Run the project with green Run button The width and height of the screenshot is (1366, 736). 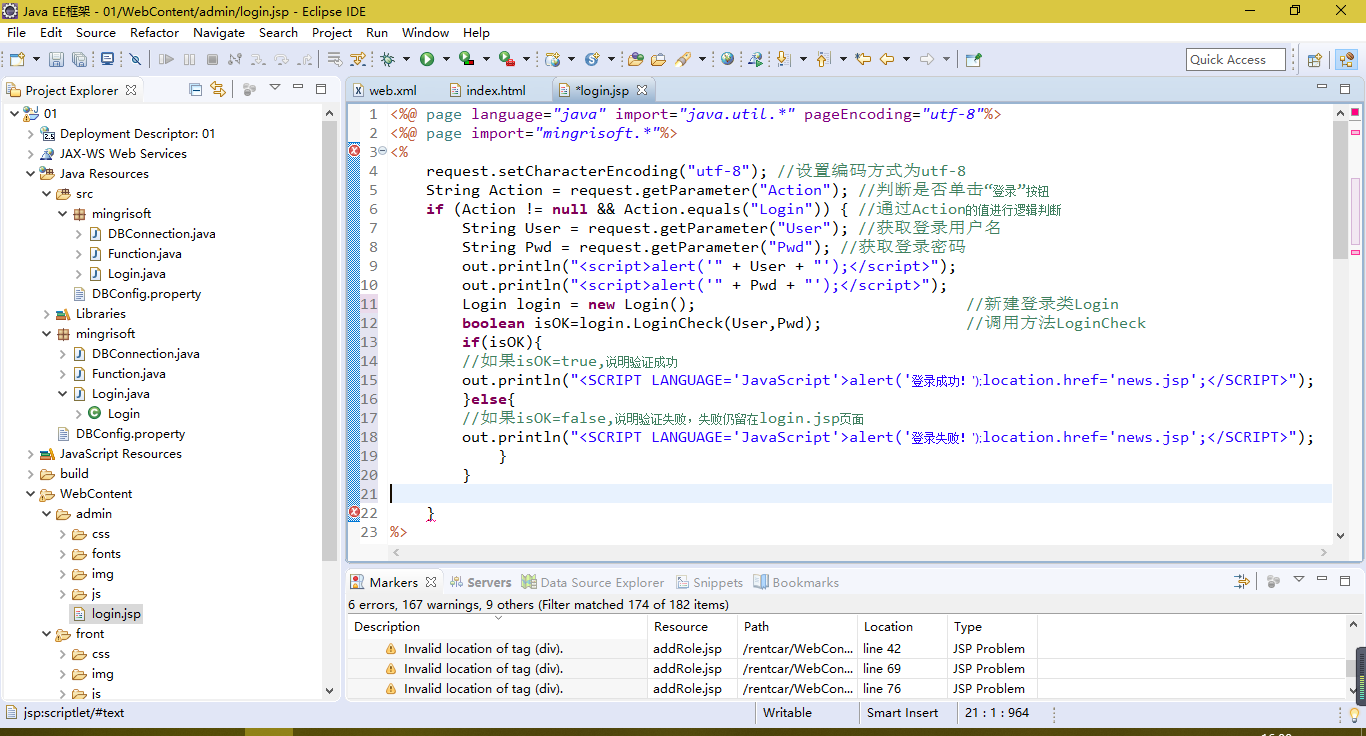427,59
